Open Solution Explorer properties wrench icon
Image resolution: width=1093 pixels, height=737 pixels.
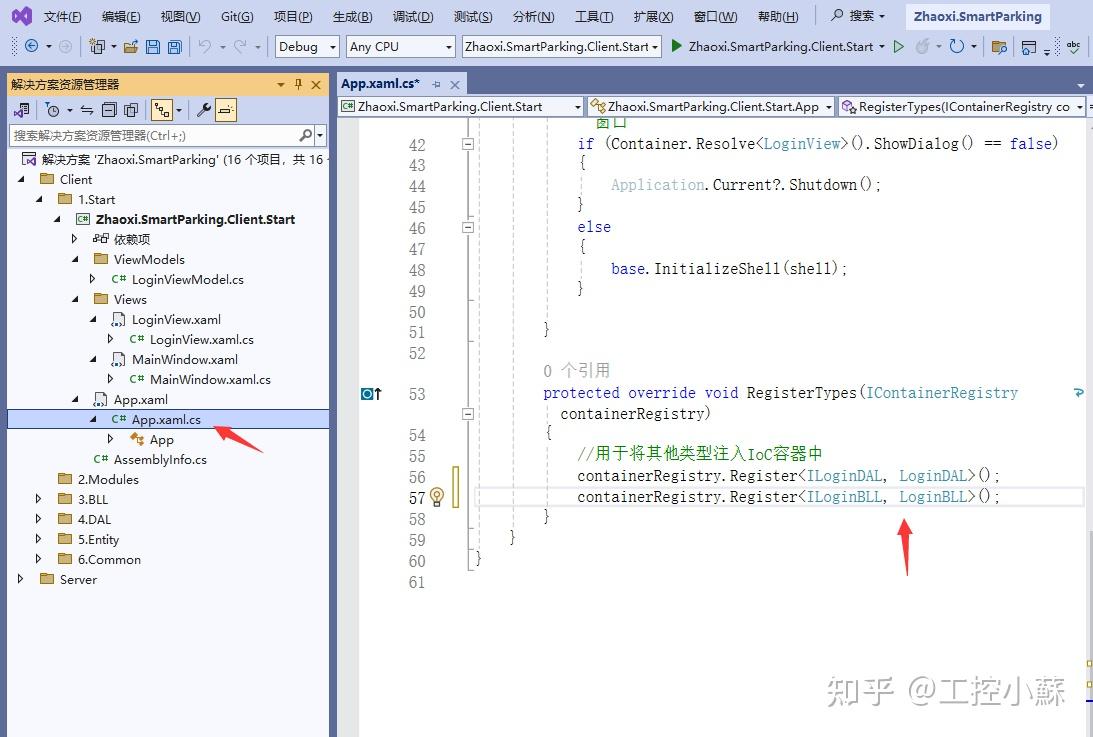tap(204, 110)
